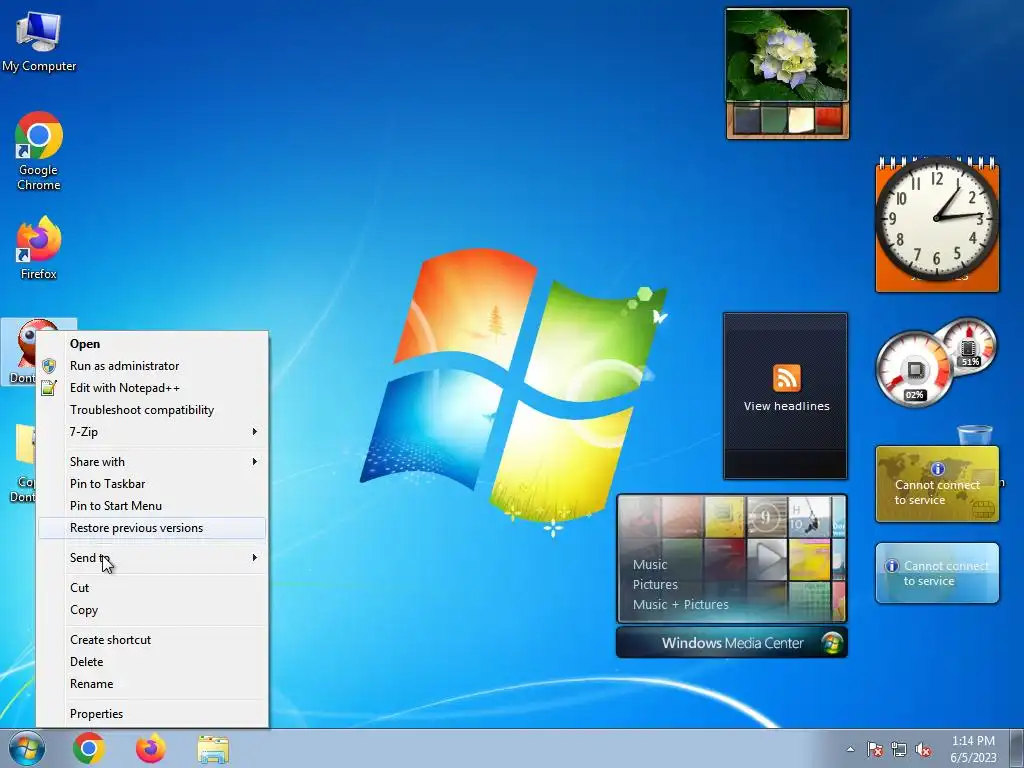1024x768 pixels.
Task: Choose Run as administrator
Action: tap(152, 366)
